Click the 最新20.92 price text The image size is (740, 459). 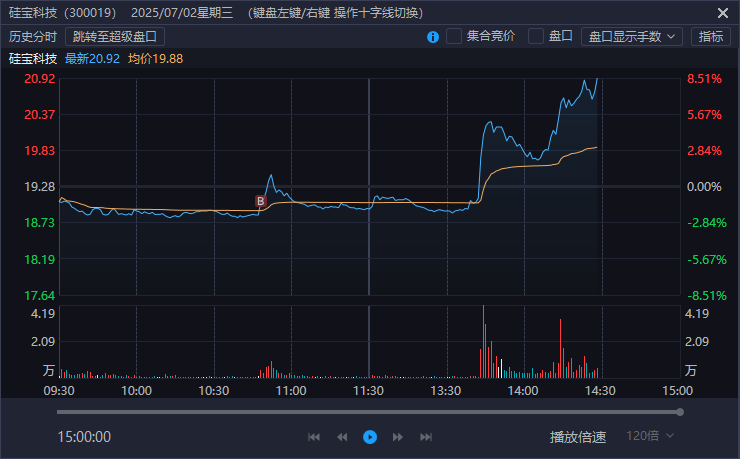(92, 59)
